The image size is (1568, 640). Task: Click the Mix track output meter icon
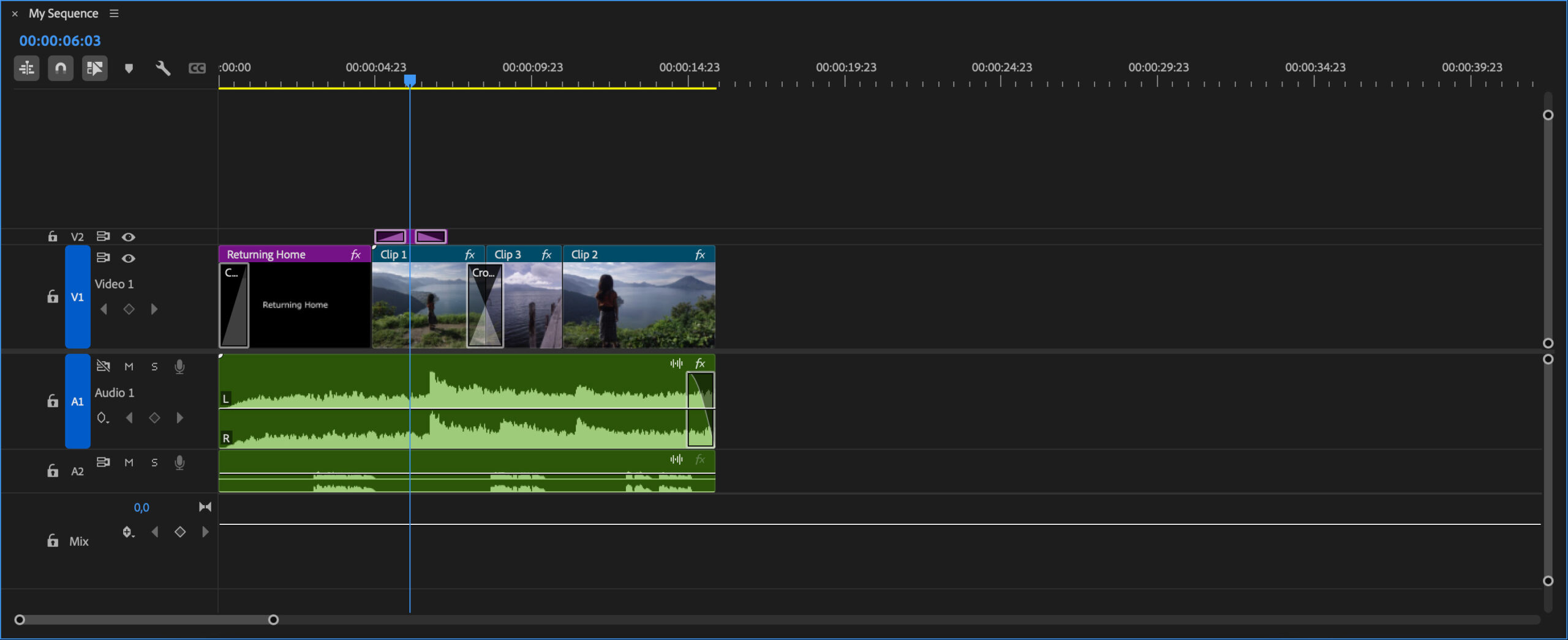(x=205, y=506)
